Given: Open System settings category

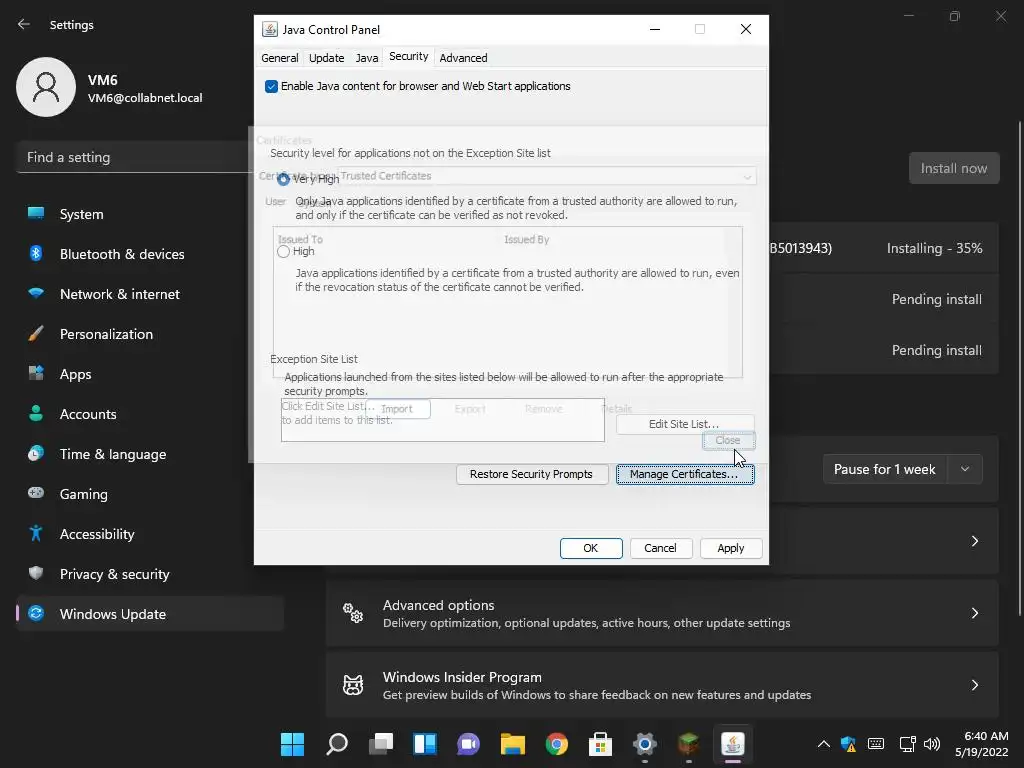Looking at the screenshot, I should click(x=150, y=214).
